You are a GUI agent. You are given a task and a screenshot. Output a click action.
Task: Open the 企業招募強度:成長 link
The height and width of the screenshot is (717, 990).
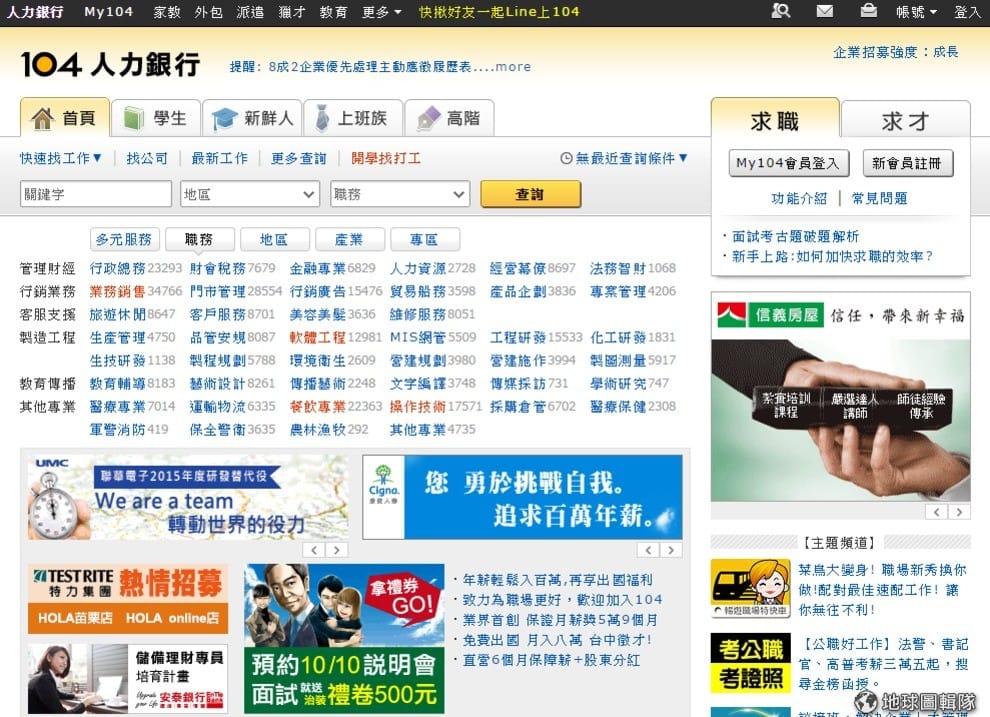point(895,52)
